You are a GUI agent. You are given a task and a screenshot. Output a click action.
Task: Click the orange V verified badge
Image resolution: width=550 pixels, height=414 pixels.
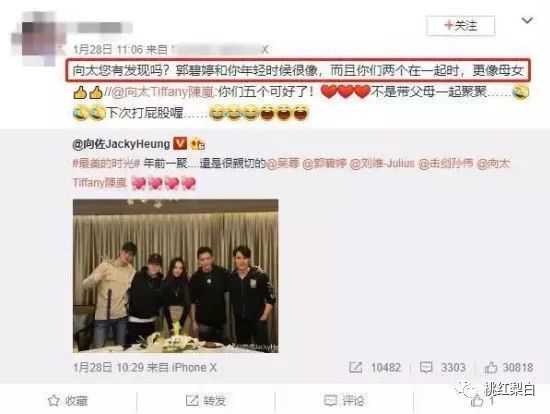[180, 143]
